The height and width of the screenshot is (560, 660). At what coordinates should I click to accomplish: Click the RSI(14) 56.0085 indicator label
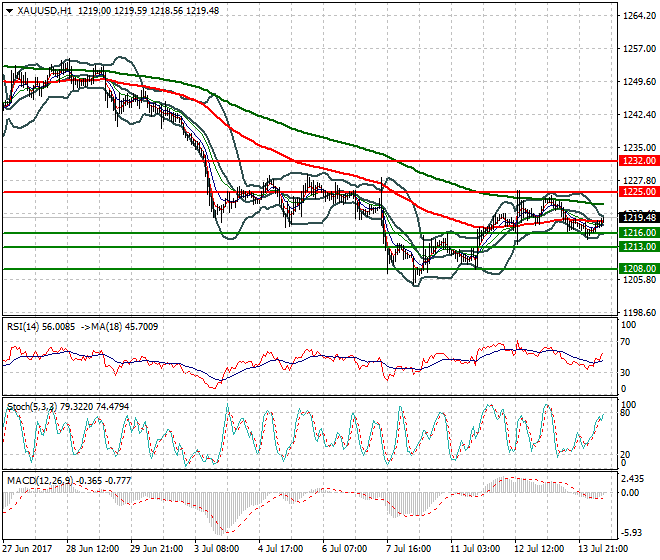[41, 327]
